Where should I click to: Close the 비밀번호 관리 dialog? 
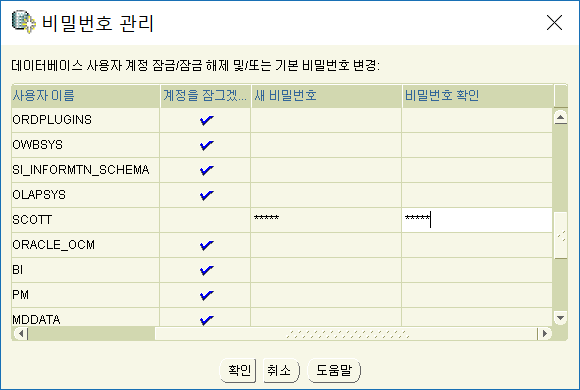(554, 23)
